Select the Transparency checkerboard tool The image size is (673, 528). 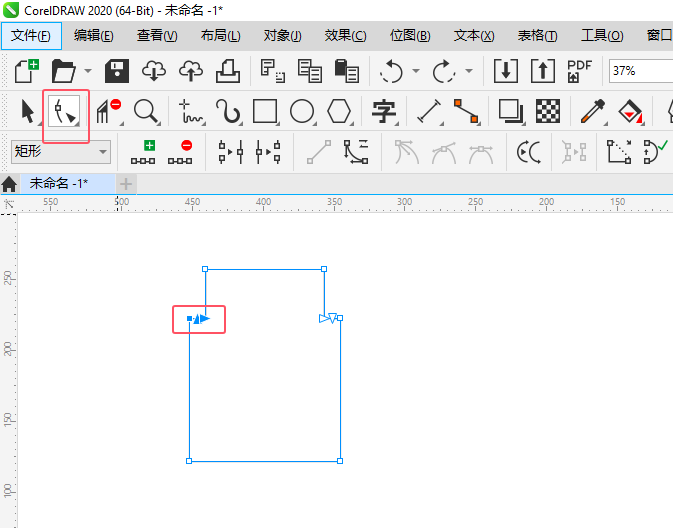click(548, 111)
